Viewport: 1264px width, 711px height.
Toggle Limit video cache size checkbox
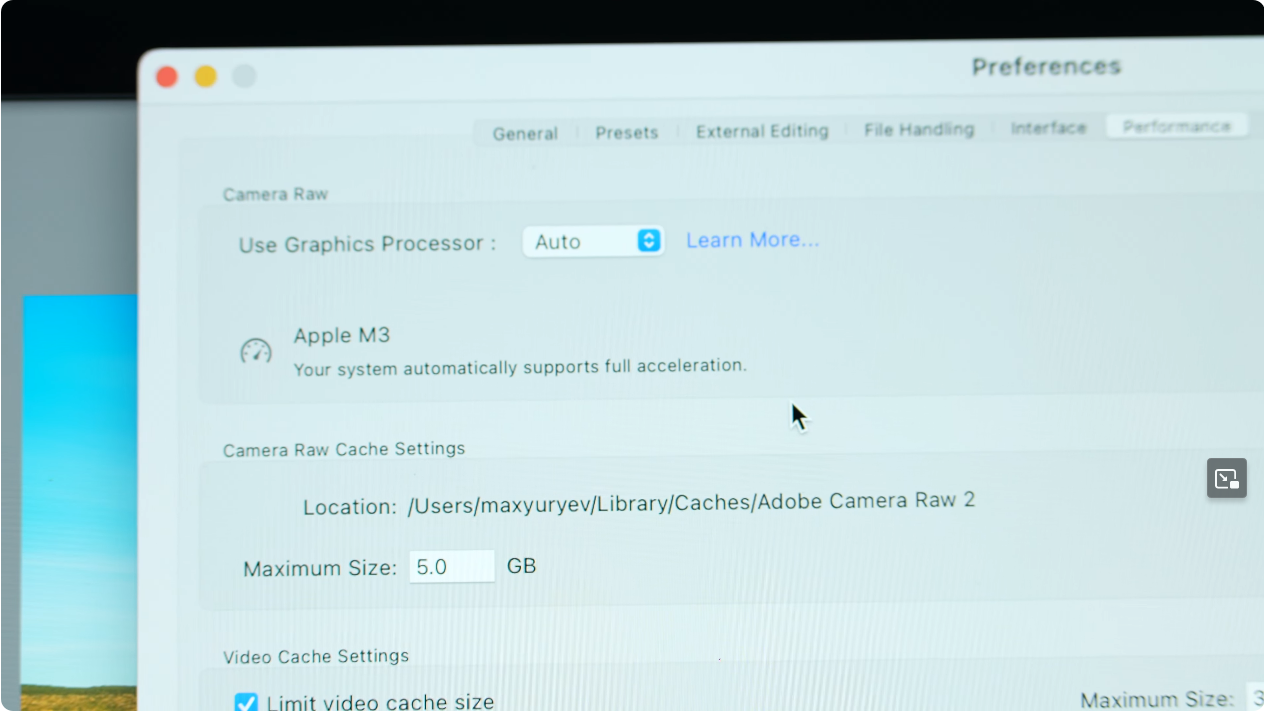(x=246, y=703)
